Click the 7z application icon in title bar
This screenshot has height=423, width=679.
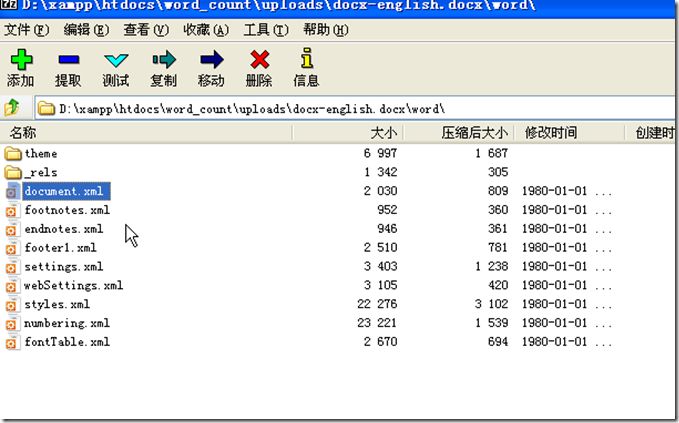click(x=8, y=5)
